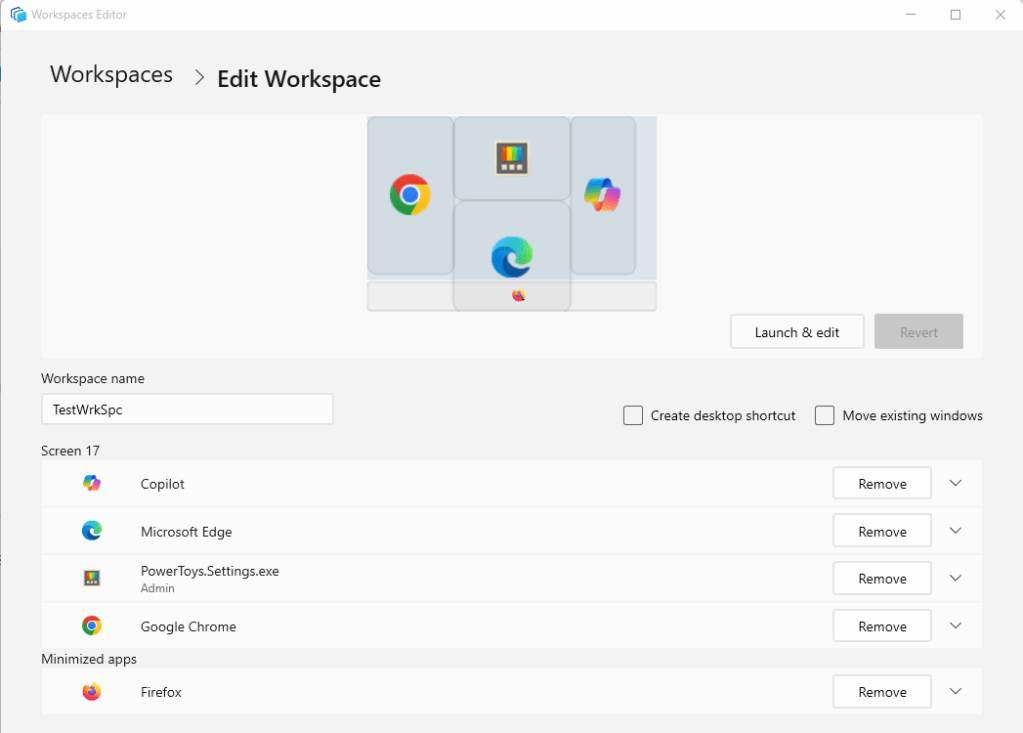
Task: Maximize the Workspaces Editor window
Action: [955, 14]
